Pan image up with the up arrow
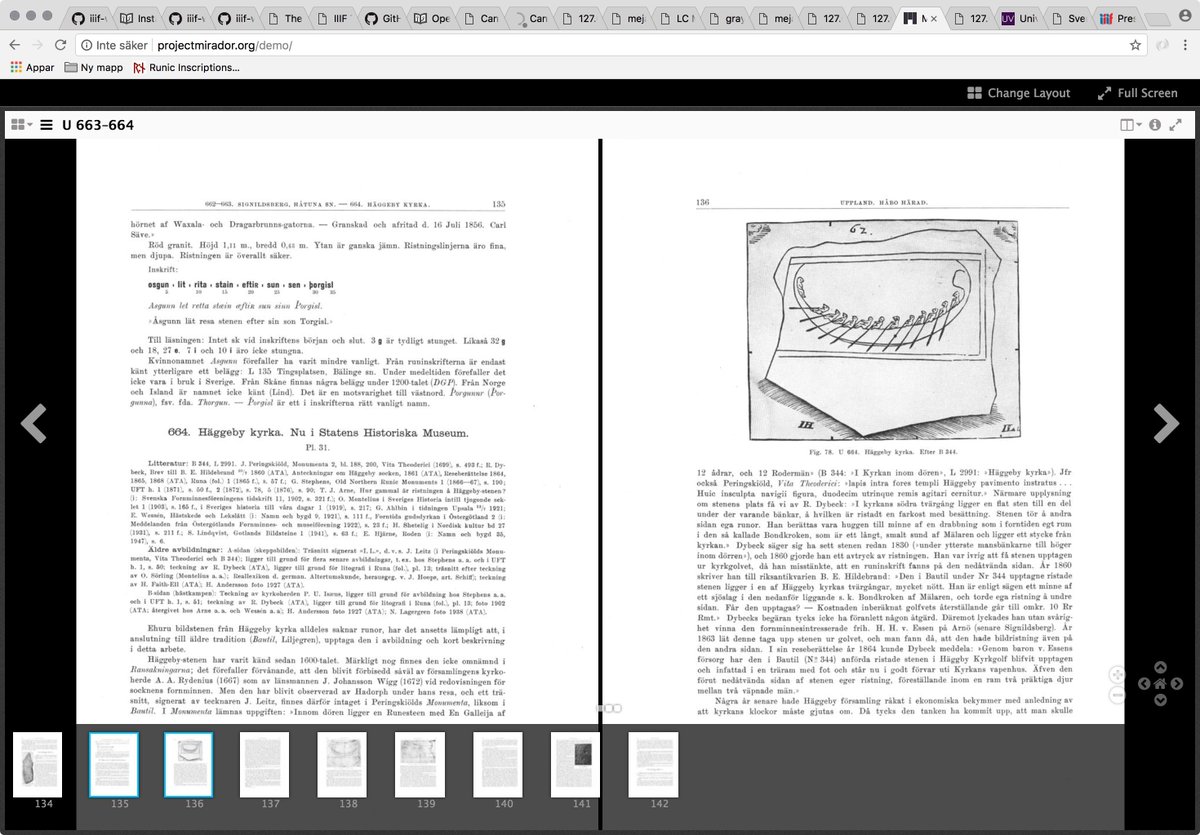Screen dimensions: 1200x835 [1160, 667]
